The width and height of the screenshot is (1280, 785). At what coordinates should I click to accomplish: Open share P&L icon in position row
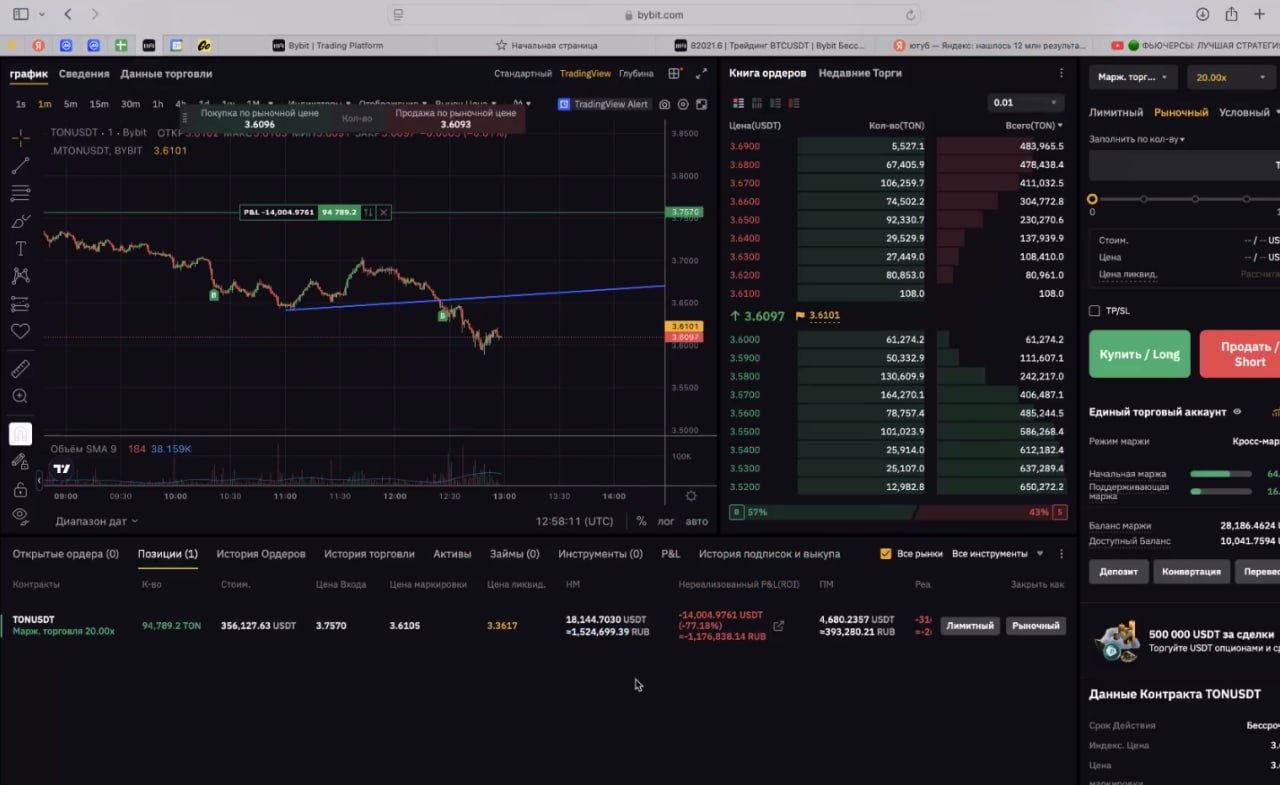tap(779, 626)
